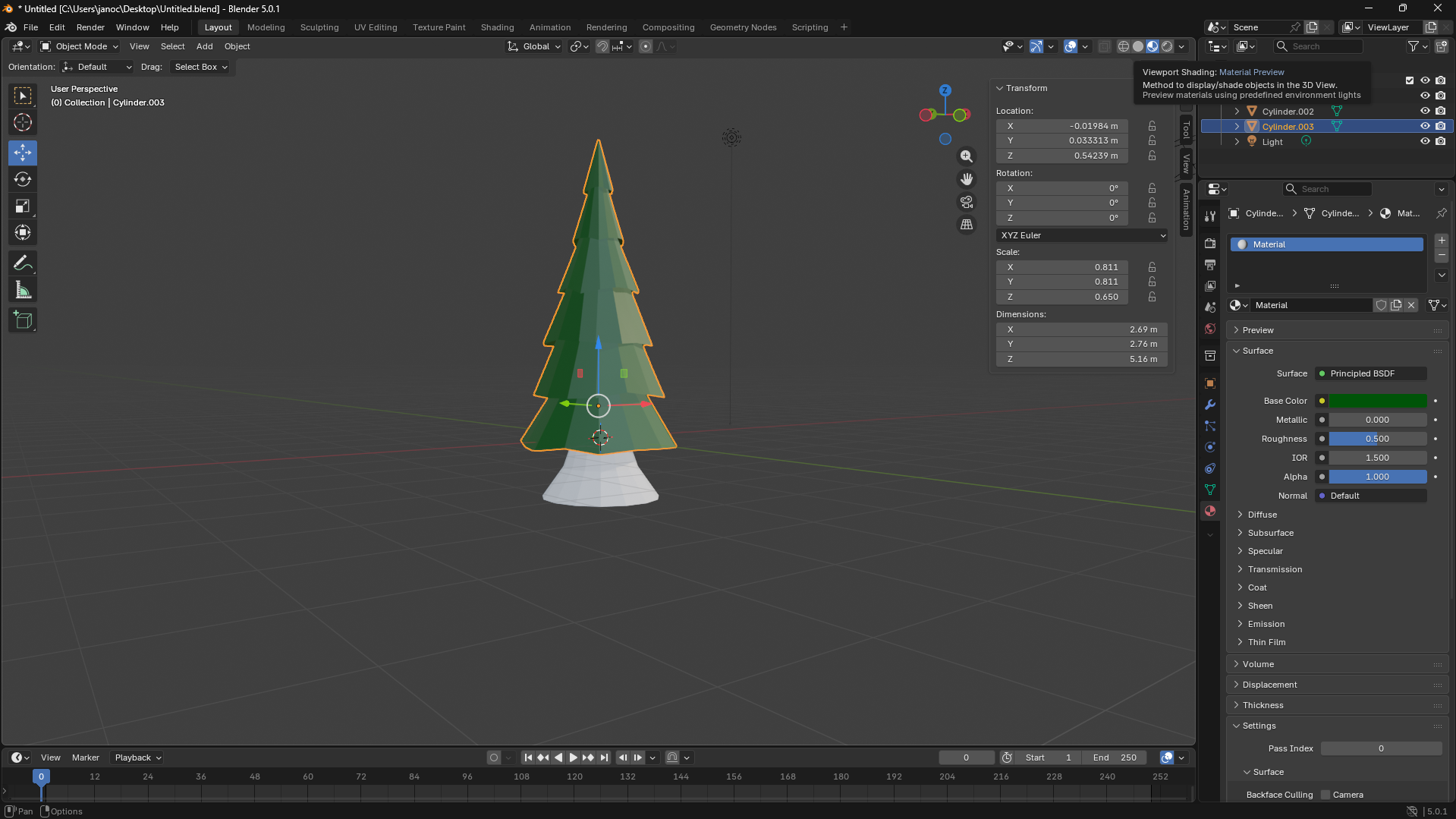The width and height of the screenshot is (1456, 819).
Task: Toggle camera view in viewport
Action: coord(966,202)
